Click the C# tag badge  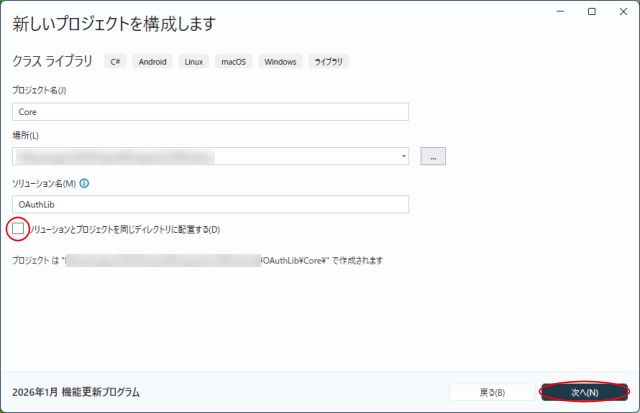pyautogui.click(x=115, y=62)
